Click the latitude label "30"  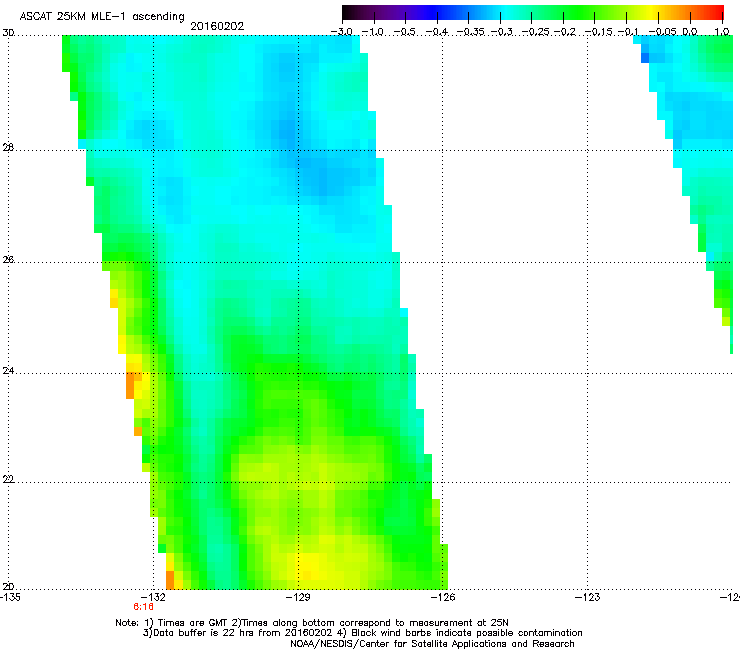point(8,33)
